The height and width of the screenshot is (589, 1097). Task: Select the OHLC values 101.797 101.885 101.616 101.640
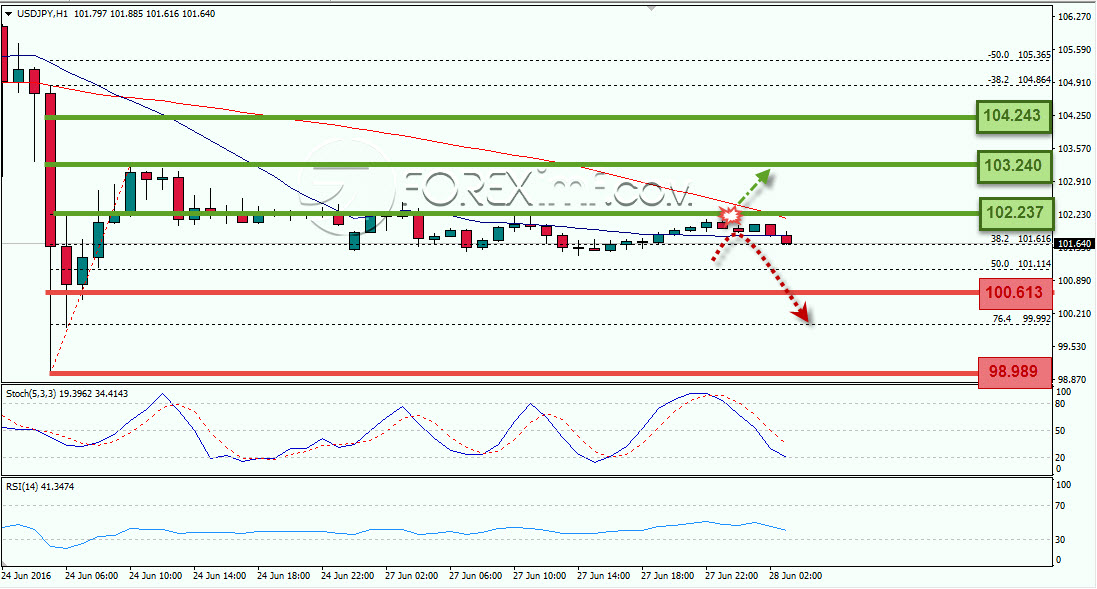143,13
